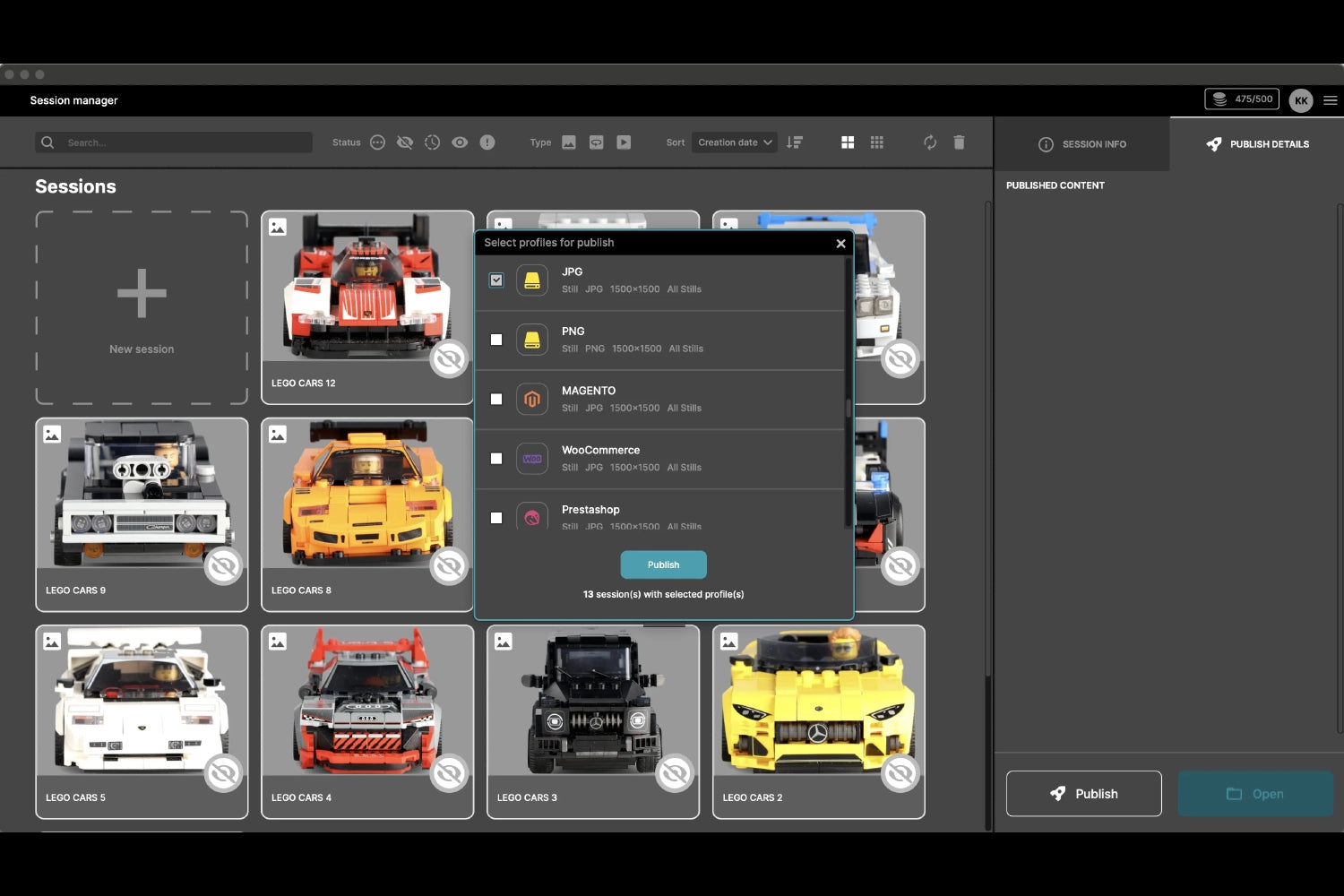Open the Creation date sort dropdown

tap(734, 142)
